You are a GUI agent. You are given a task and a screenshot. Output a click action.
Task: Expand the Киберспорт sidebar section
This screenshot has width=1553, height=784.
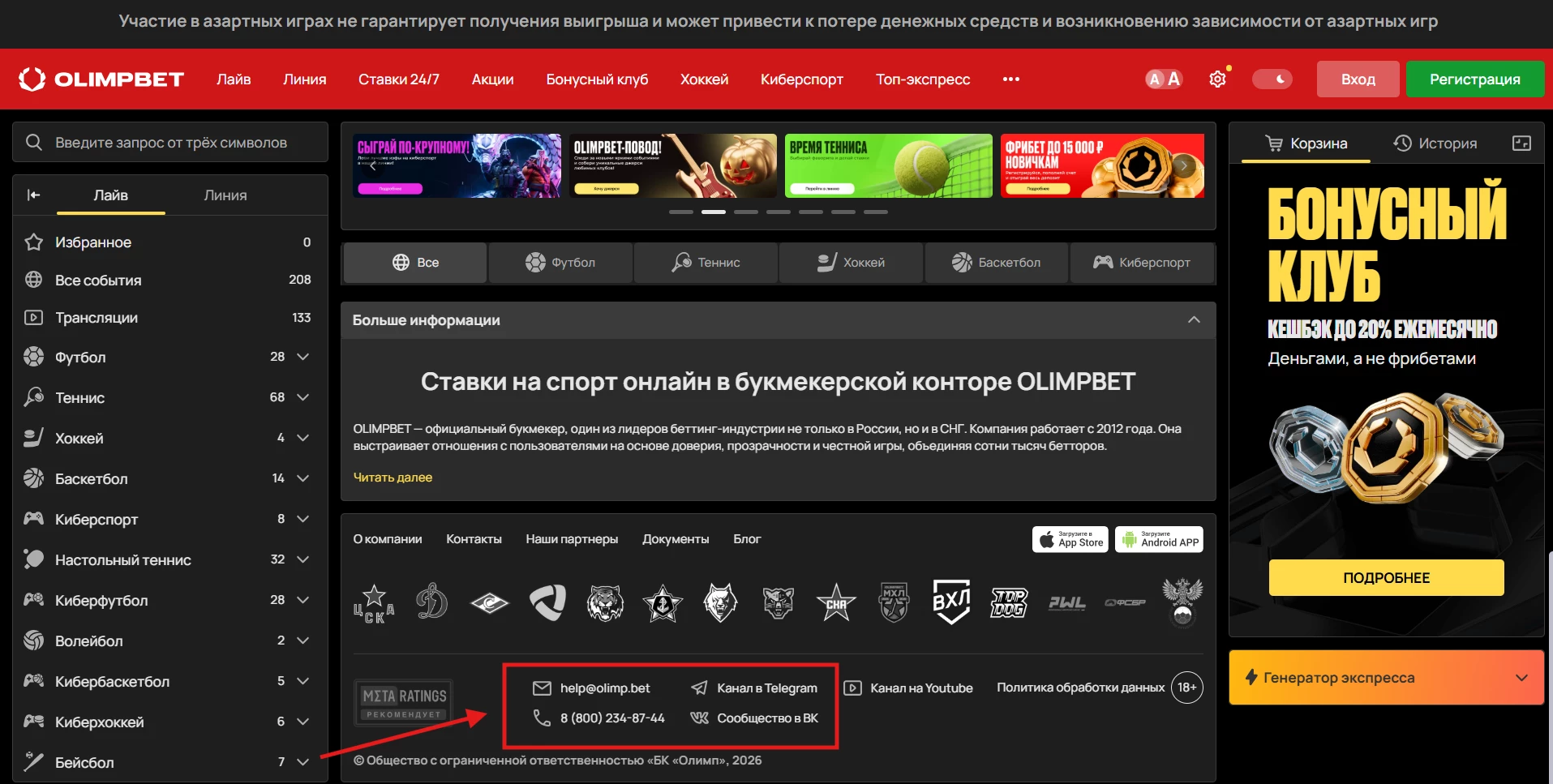pyautogui.click(x=303, y=519)
